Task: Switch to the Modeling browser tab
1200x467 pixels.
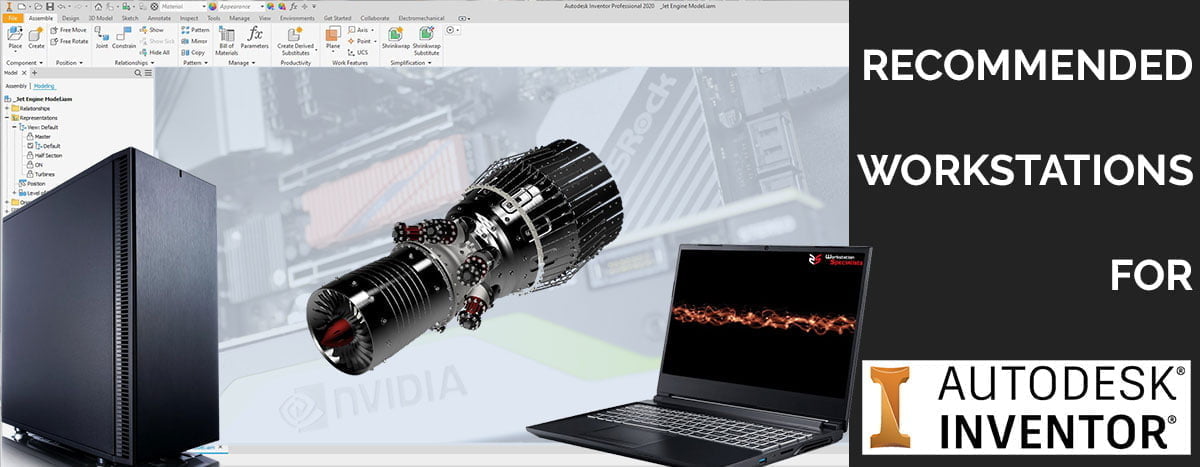Action: [x=44, y=86]
